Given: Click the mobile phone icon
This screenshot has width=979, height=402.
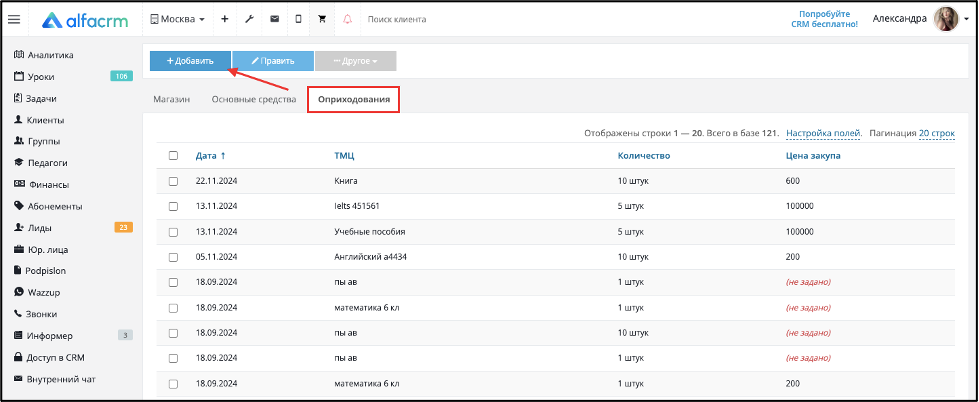Looking at the screenshot, I should (x=298, y=19).
